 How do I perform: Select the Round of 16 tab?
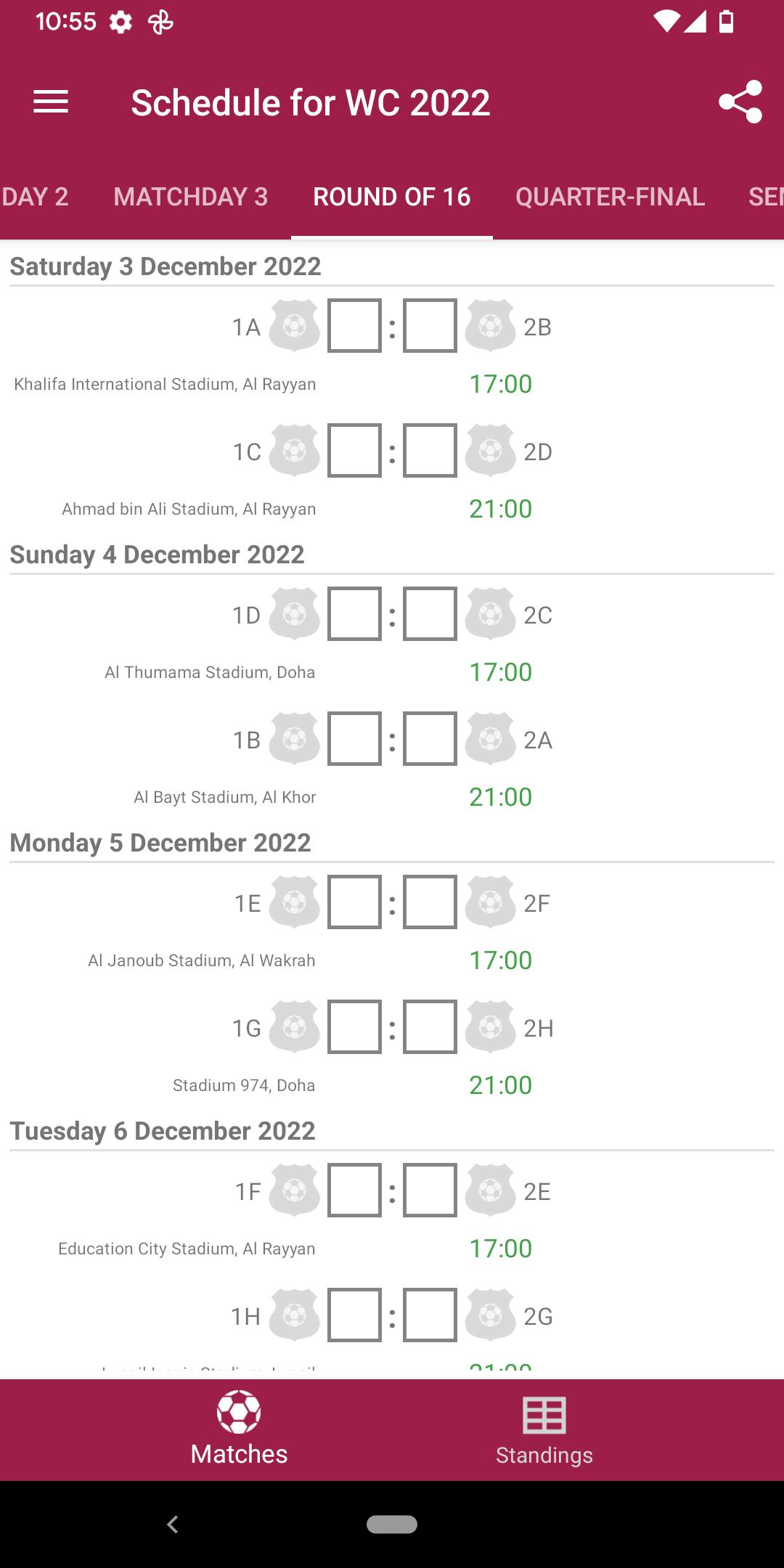click(392, 197)
